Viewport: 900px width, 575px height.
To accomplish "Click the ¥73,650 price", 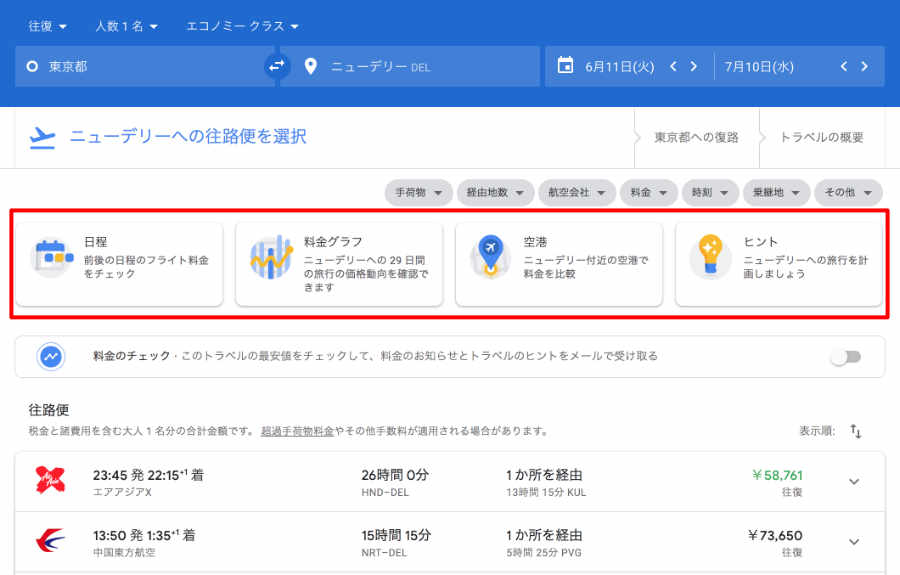I will pyautogui.click(x=775, y=536).
